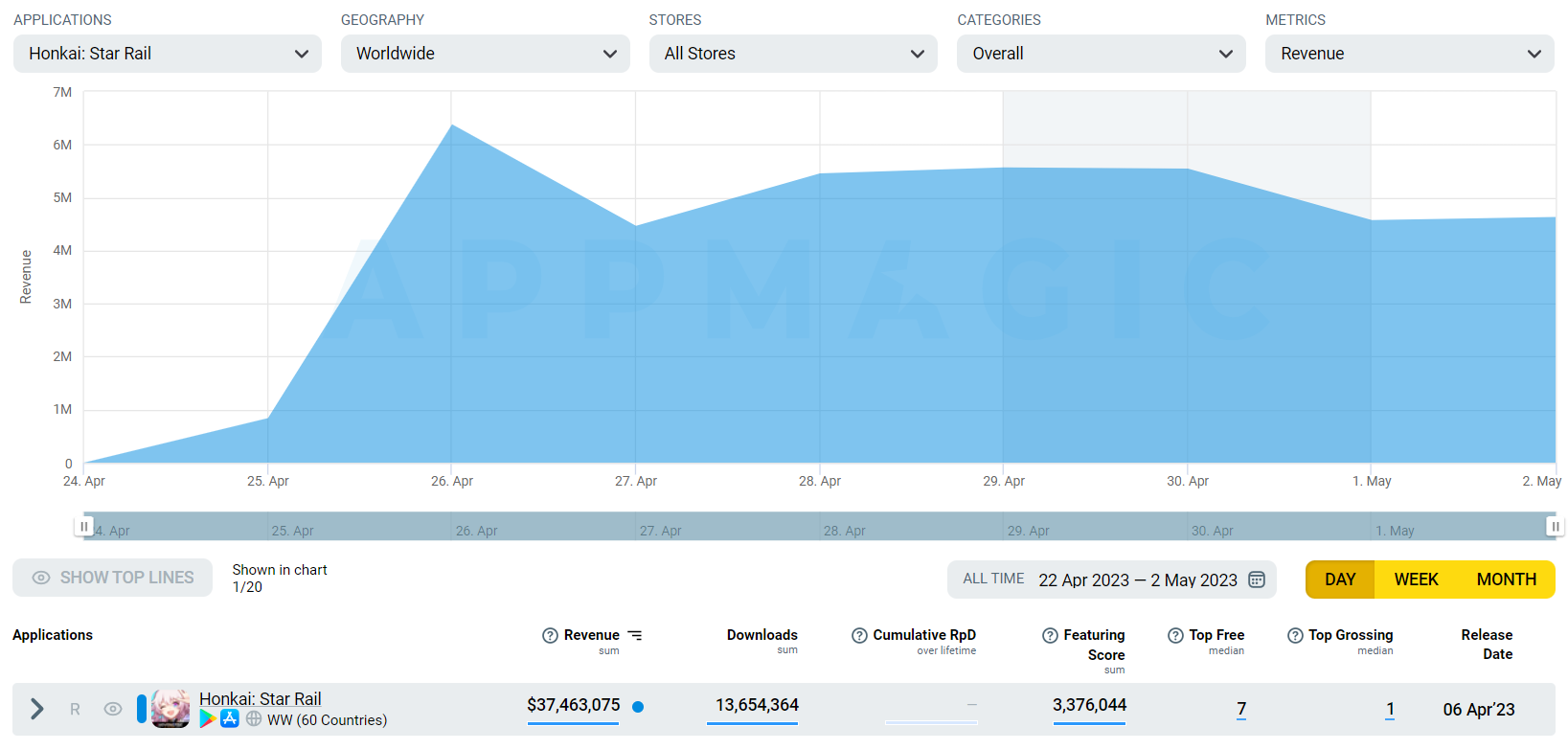Sort by Cumulative RpD column header
The image size is (1568, 750).
[924, 635]
